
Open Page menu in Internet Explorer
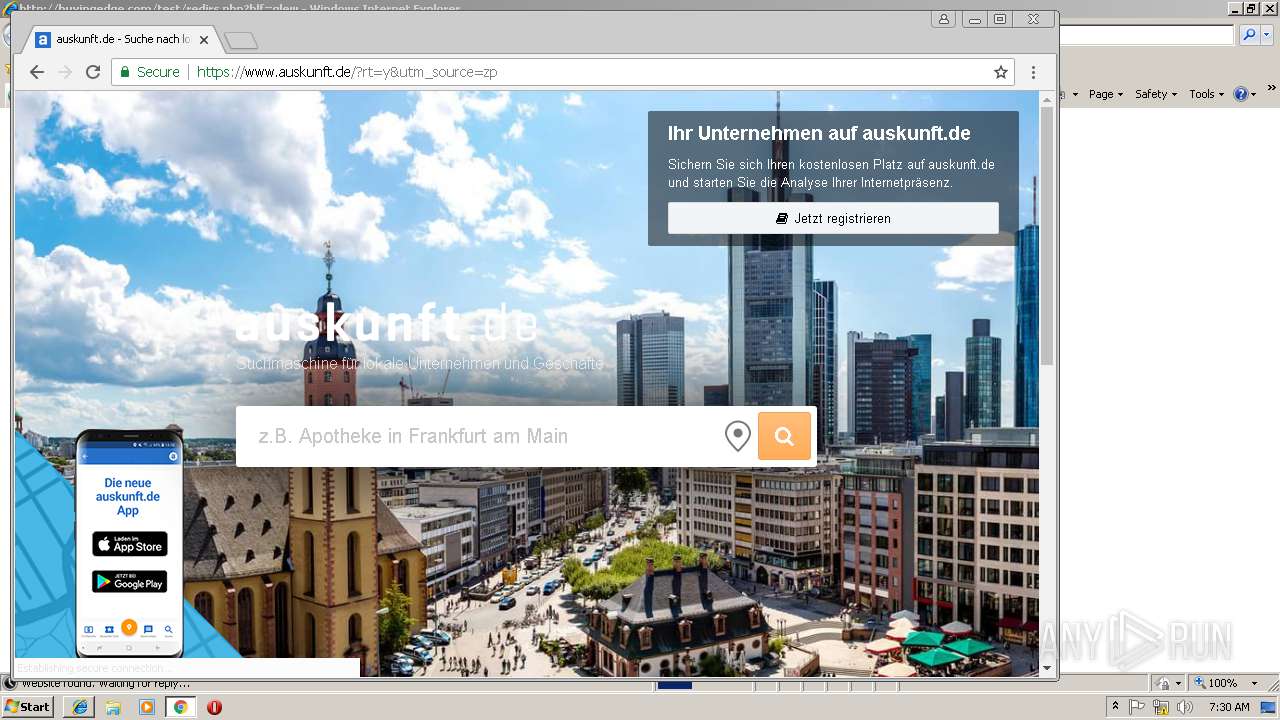click(1105, 94)
